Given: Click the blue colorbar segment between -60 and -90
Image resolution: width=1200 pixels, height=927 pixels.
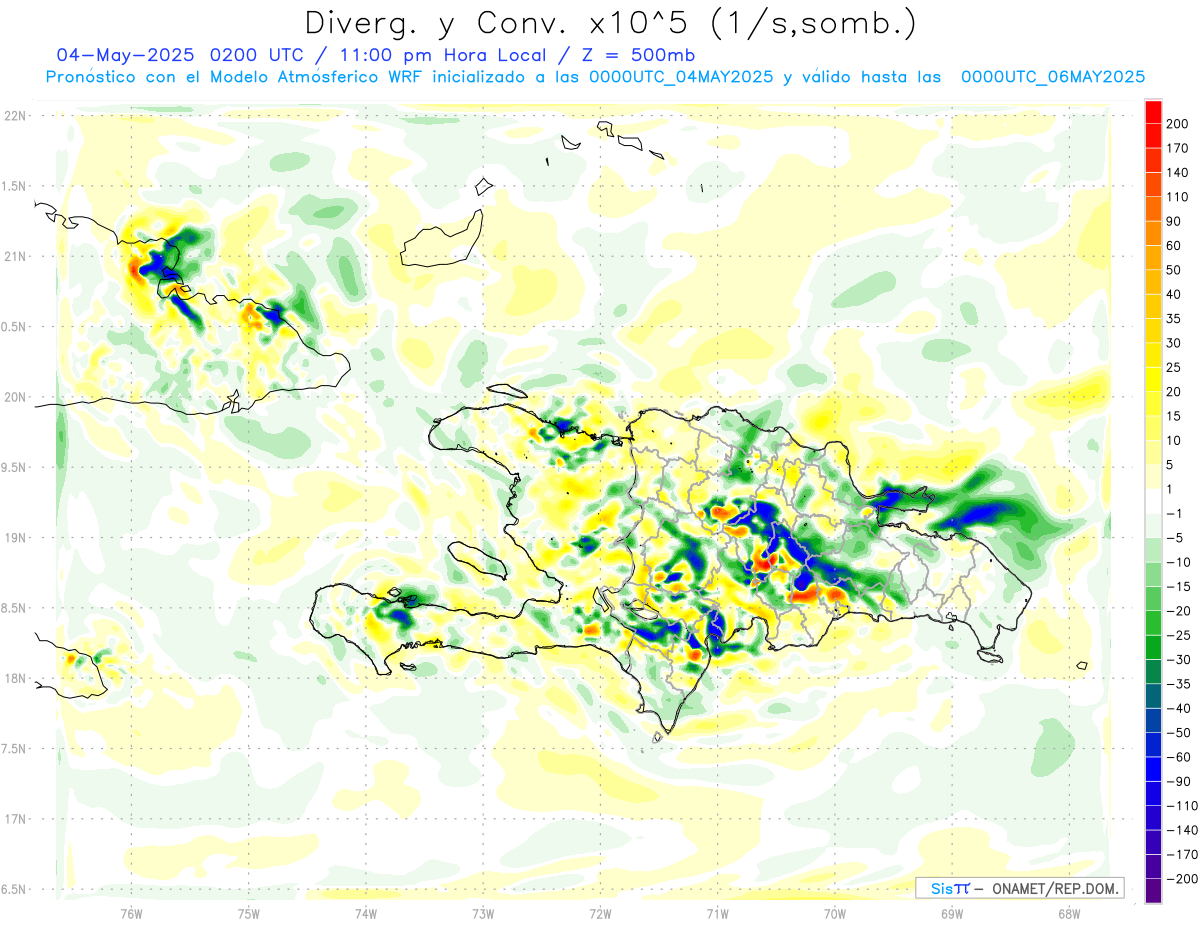Looking at the screenshot, I should coord(1153,769).
